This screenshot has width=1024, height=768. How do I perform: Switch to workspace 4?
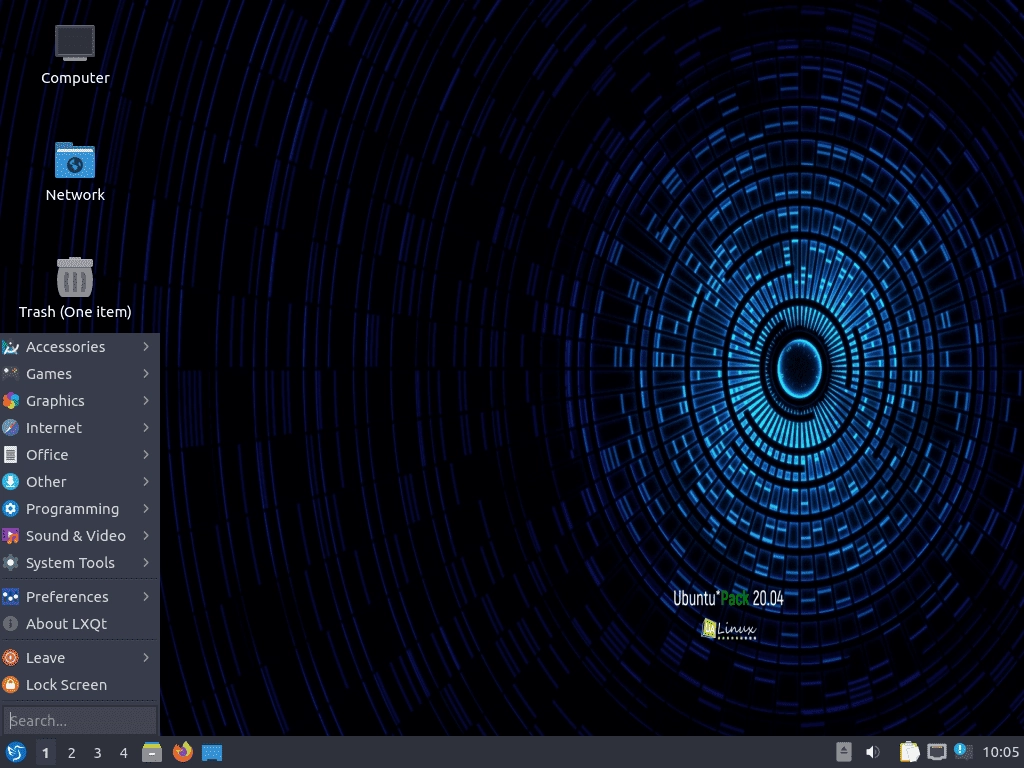(x=123, y=753)
